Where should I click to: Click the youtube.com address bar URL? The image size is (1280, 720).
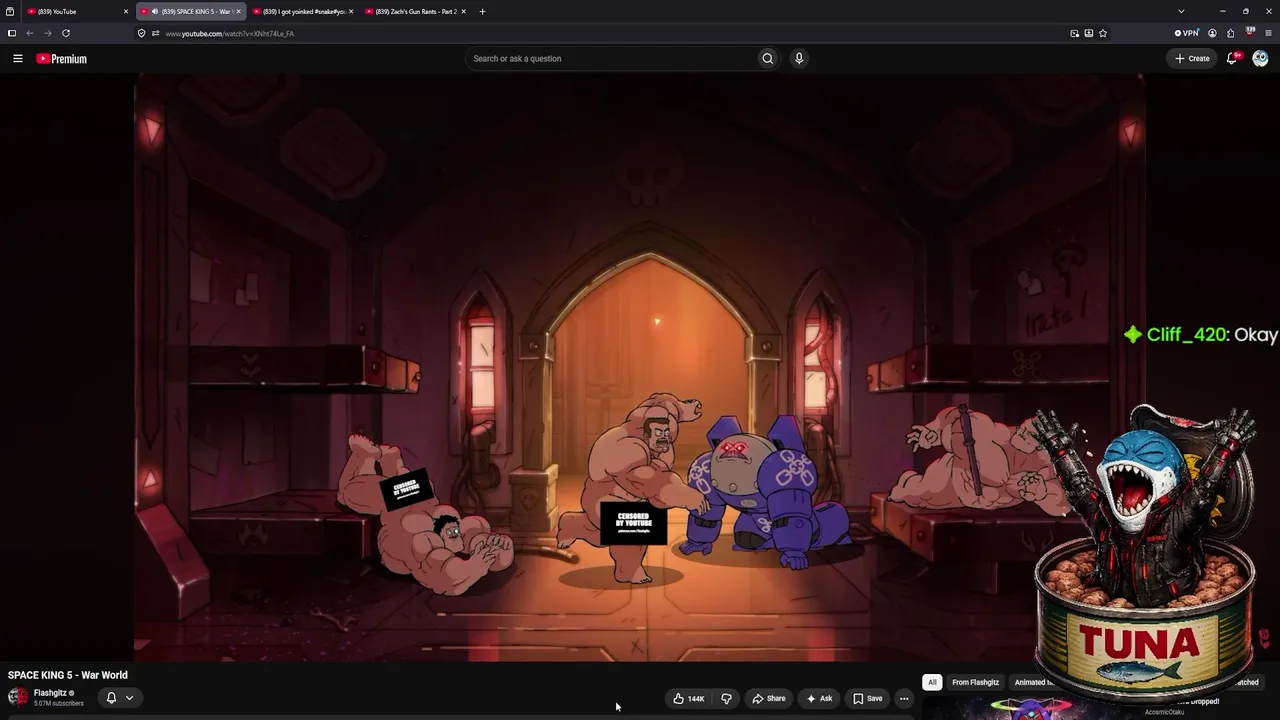[x=229, y=33]
